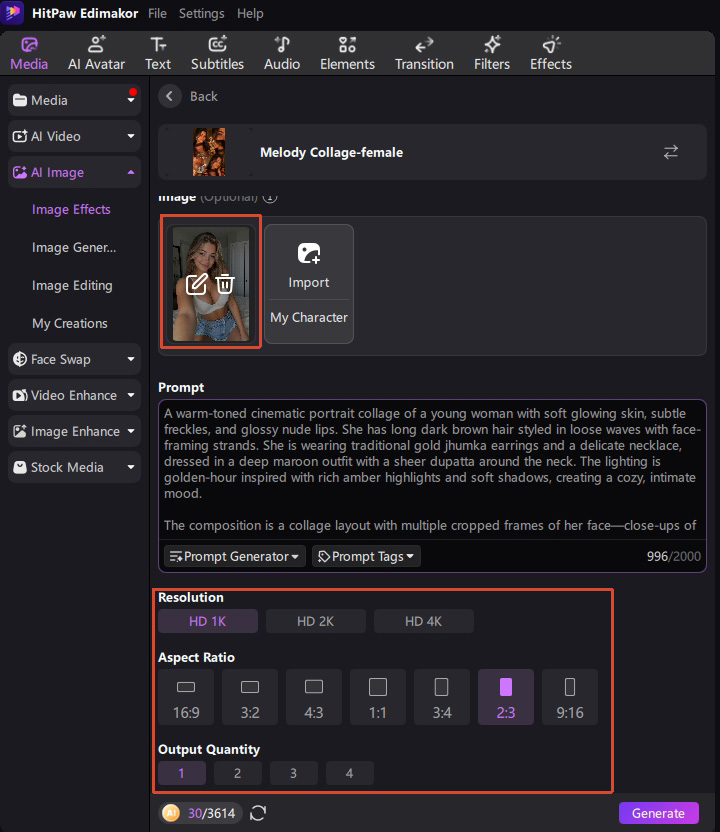
Task: Select HD 4K resolution
Action: pos(423,621)
